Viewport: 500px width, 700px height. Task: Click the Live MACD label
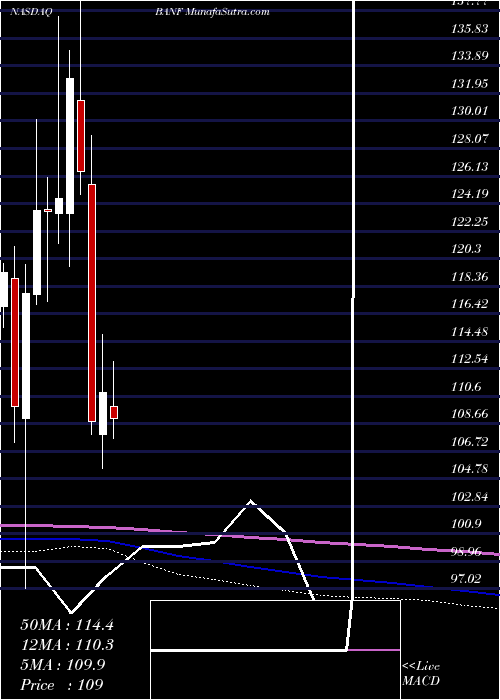click(x=421, y=674)
